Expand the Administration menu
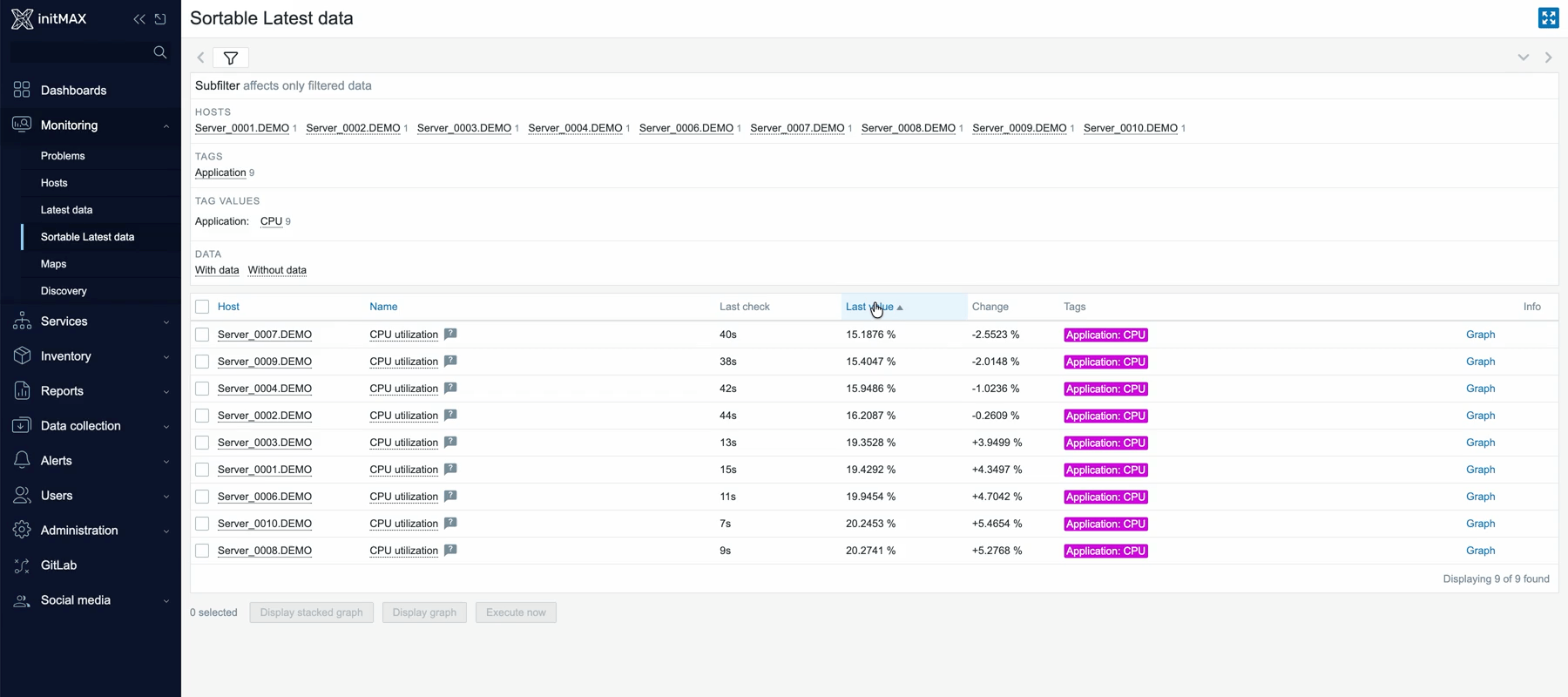 (79, 531)
